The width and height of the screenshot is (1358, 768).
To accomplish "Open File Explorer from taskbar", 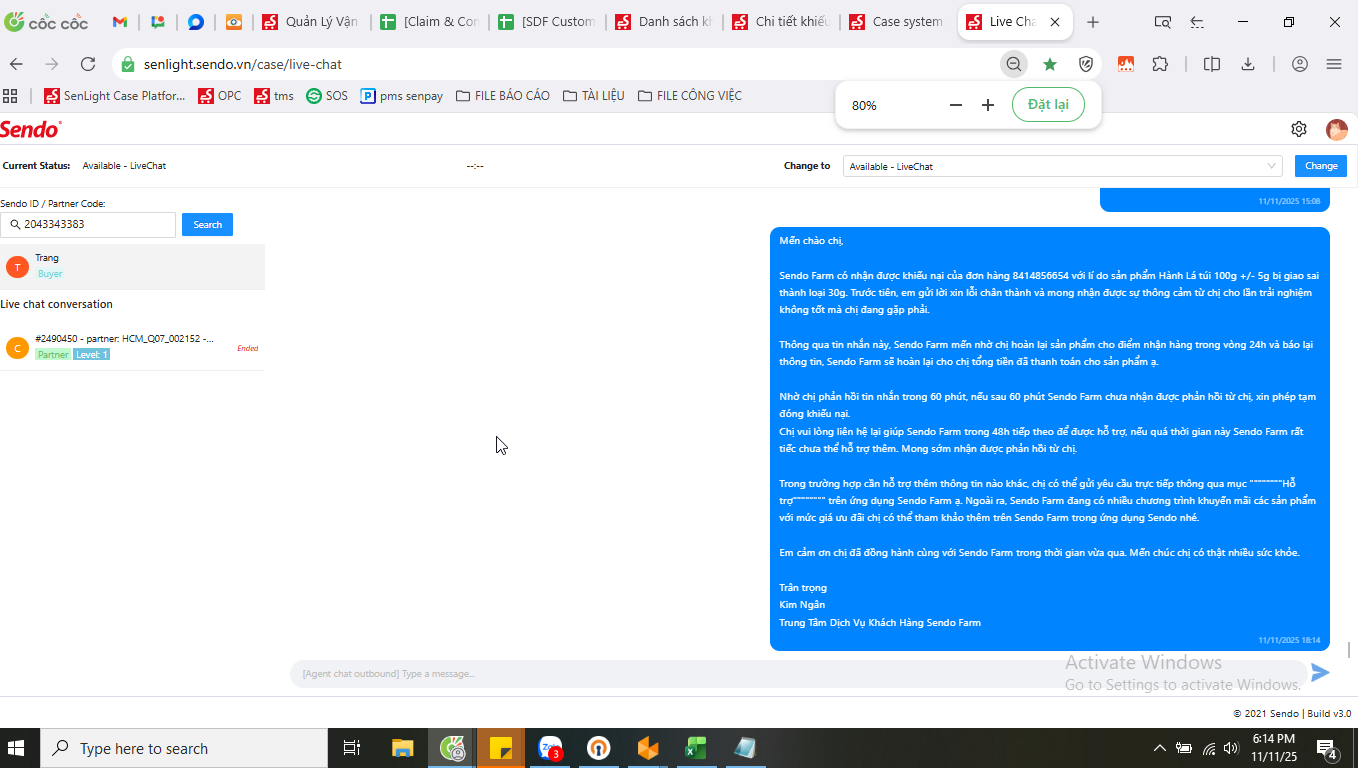I will click(402, 748).
